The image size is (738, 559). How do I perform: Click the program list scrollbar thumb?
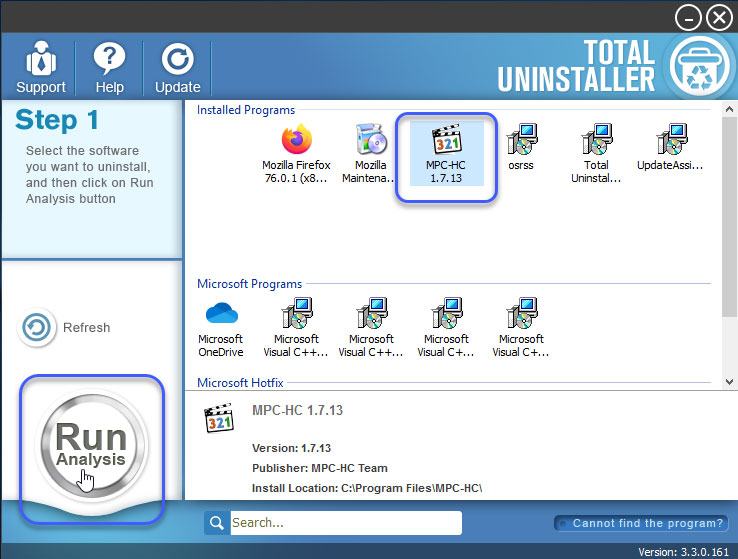point(729,216)
